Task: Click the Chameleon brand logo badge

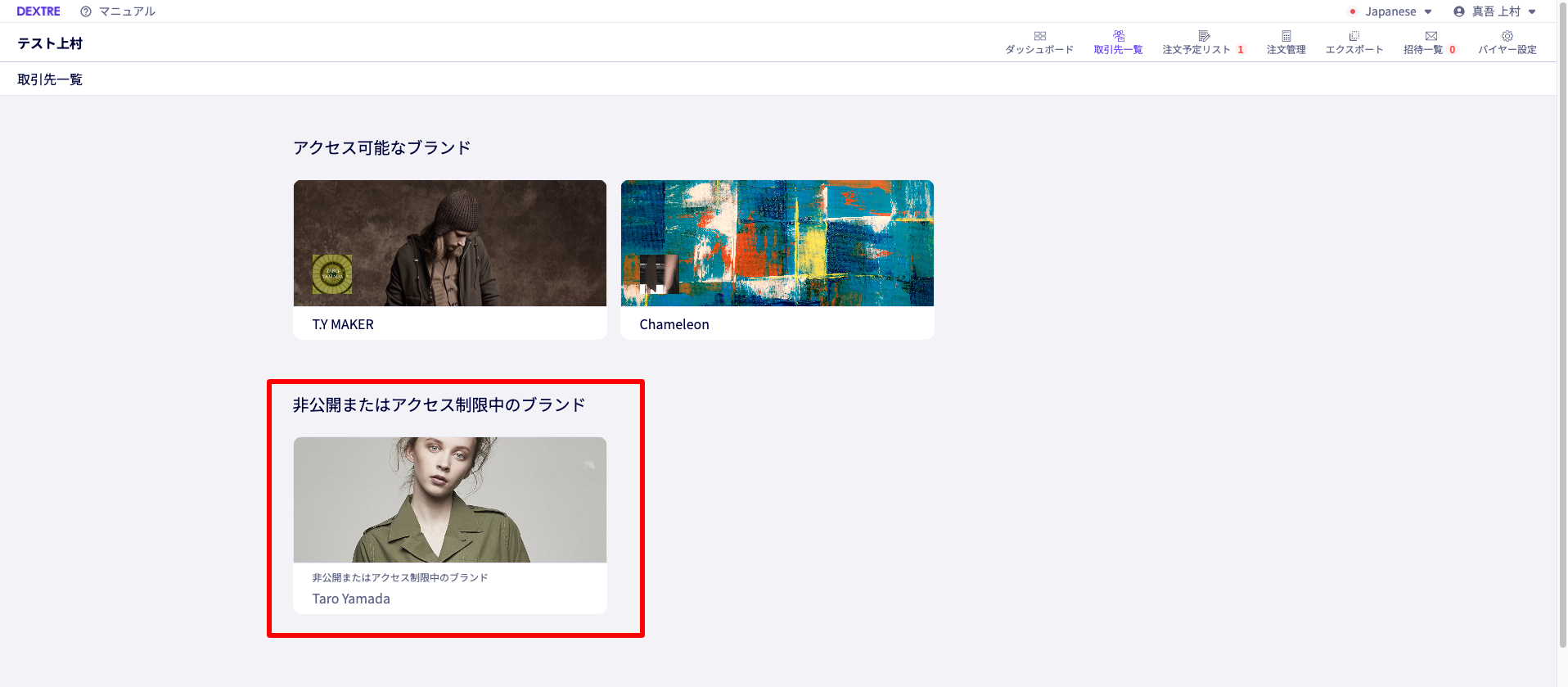Action: point(660,274)
